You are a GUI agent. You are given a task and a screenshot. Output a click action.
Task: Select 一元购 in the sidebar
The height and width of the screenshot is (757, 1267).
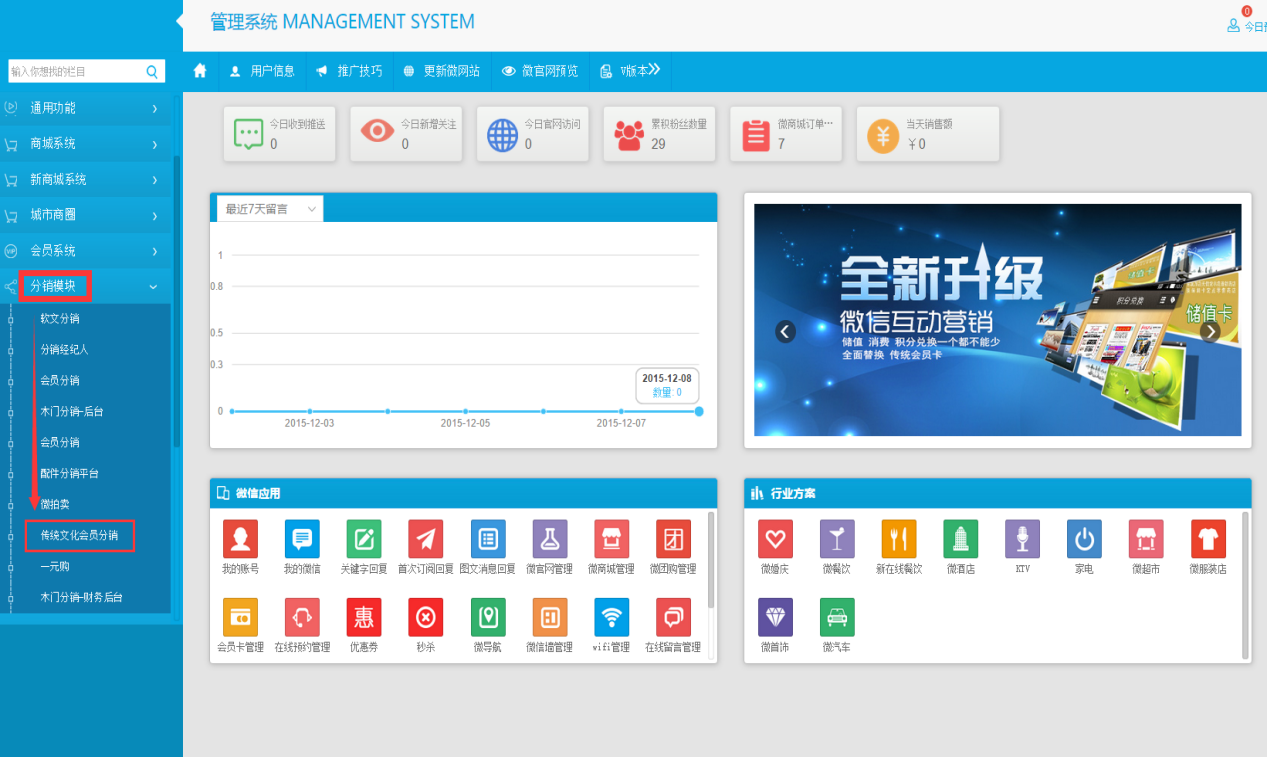point(55,567)
